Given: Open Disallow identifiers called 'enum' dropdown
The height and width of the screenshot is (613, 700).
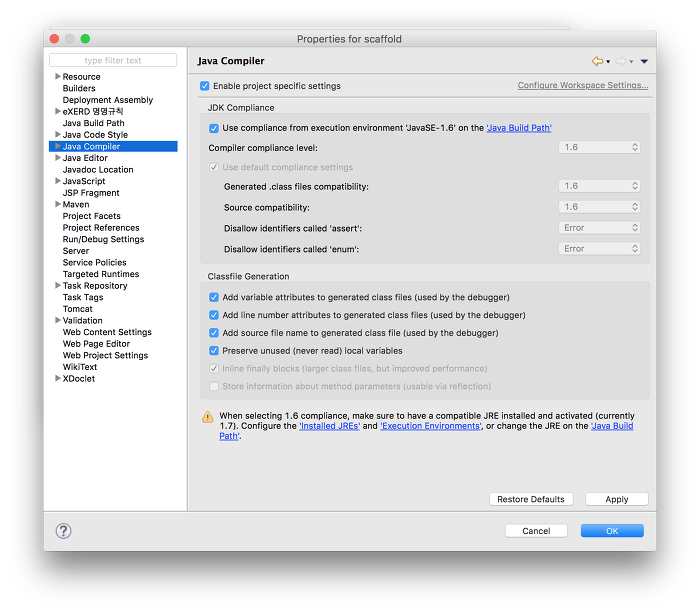Looking at the screenshot, I should [x=599, y=249].
